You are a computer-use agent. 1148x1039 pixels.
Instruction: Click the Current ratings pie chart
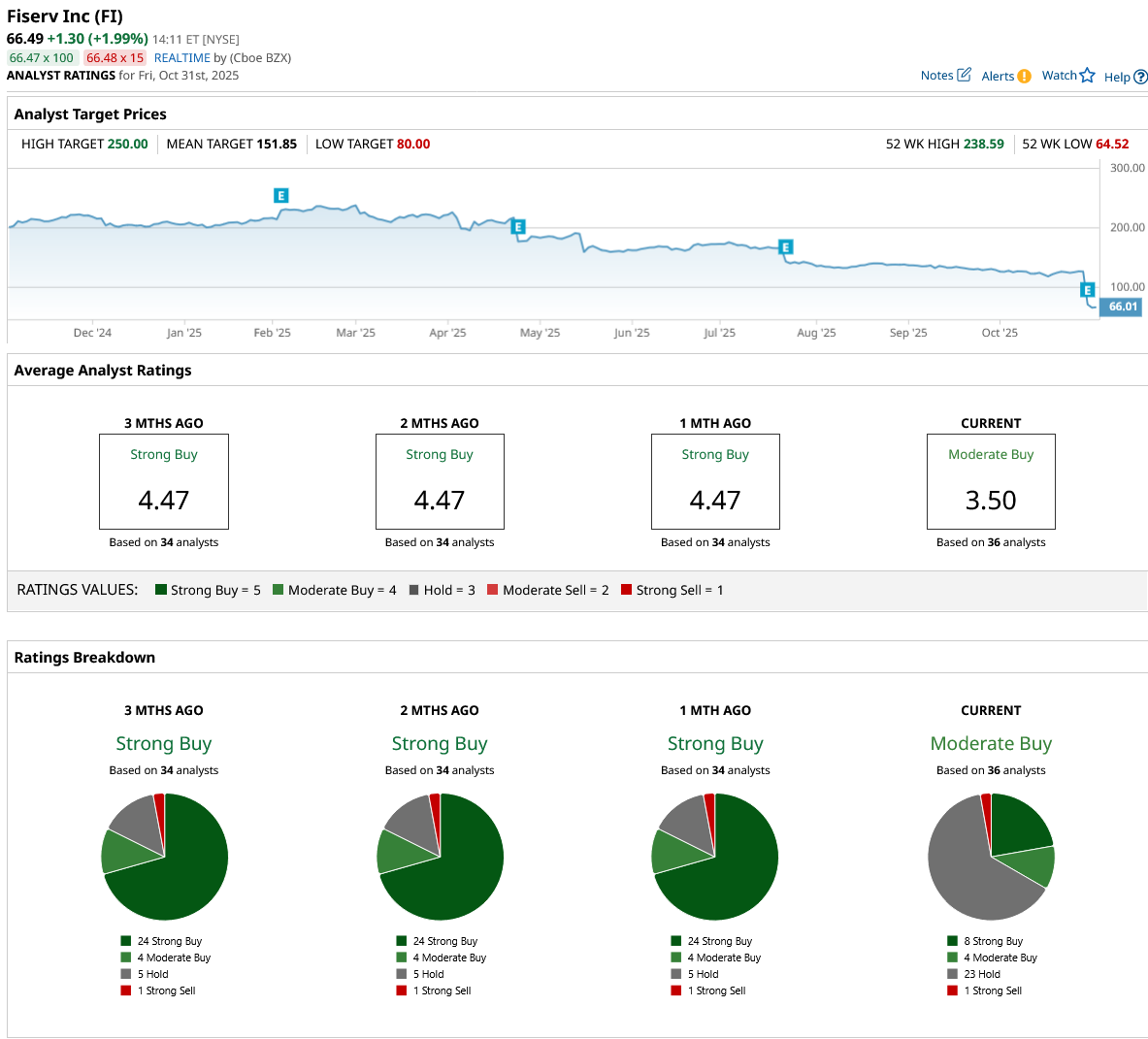click(992, 857)
